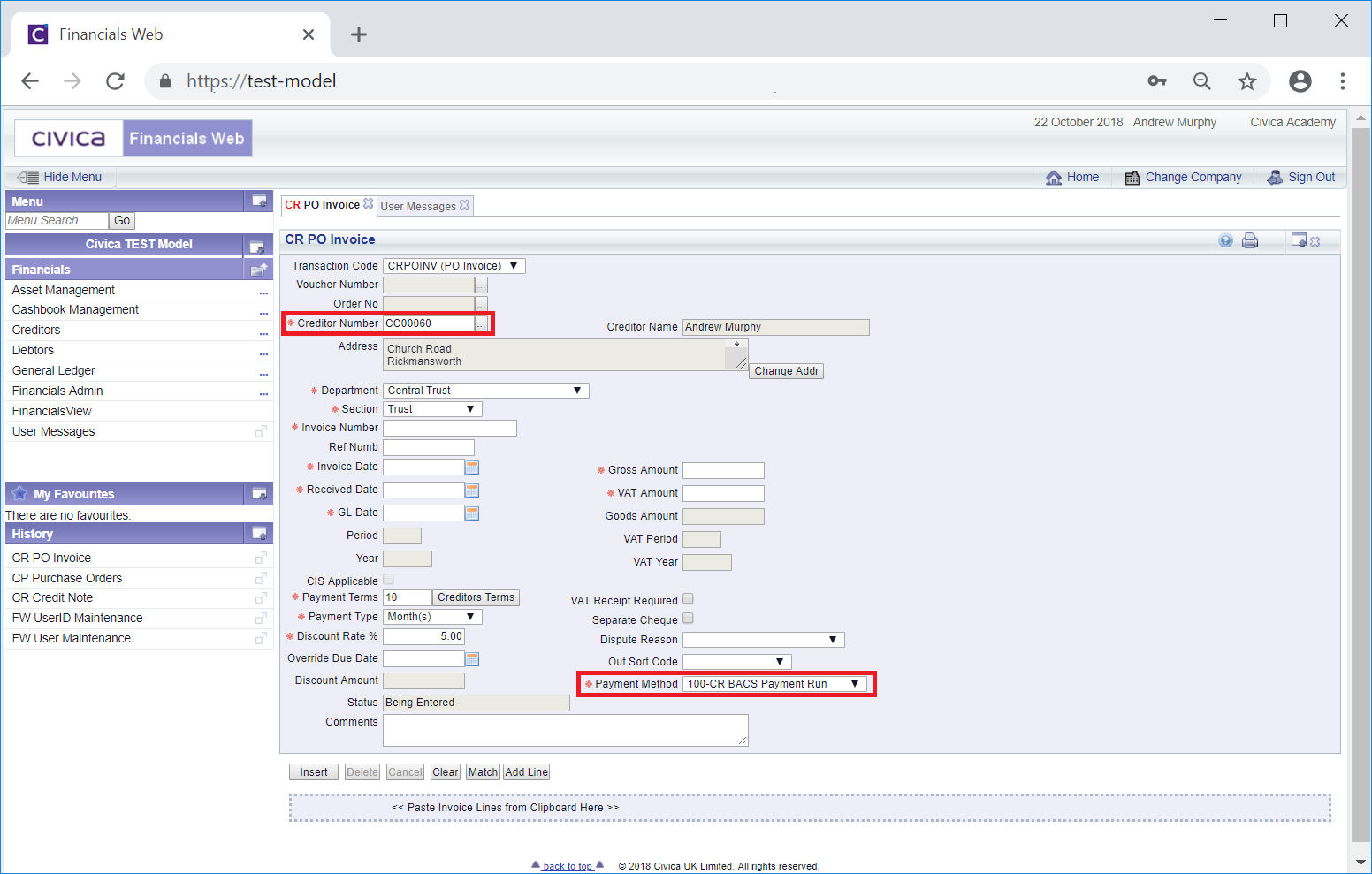Open Payment Type dropdown
1372x874 pixels.
tap(433, 617)
